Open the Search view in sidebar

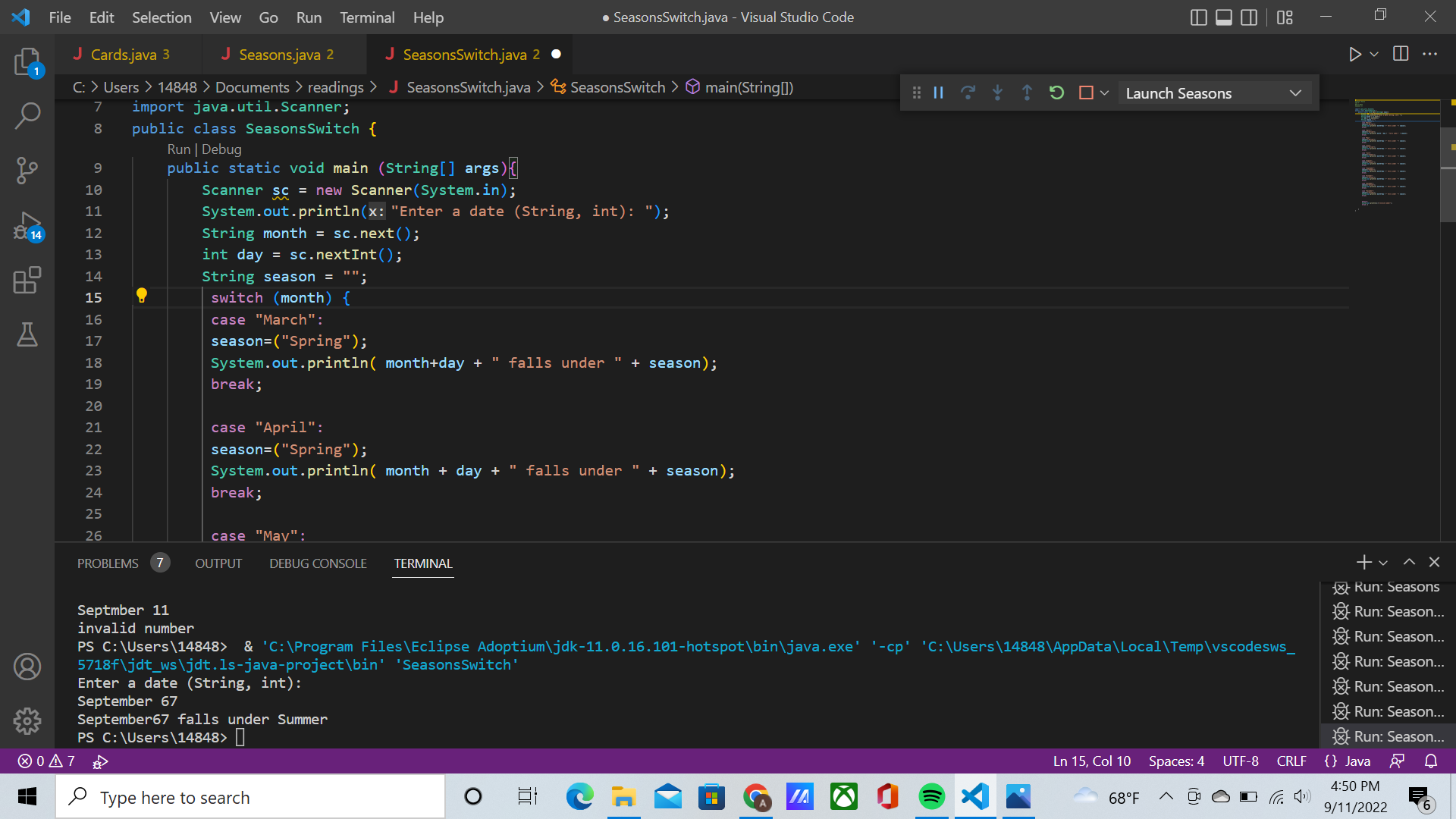point(27,116)
